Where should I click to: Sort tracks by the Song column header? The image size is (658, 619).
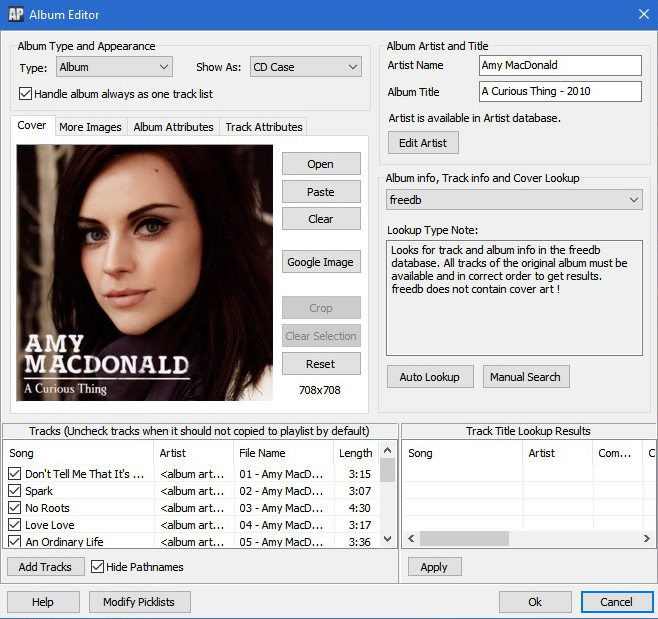(x=78, y=453)
